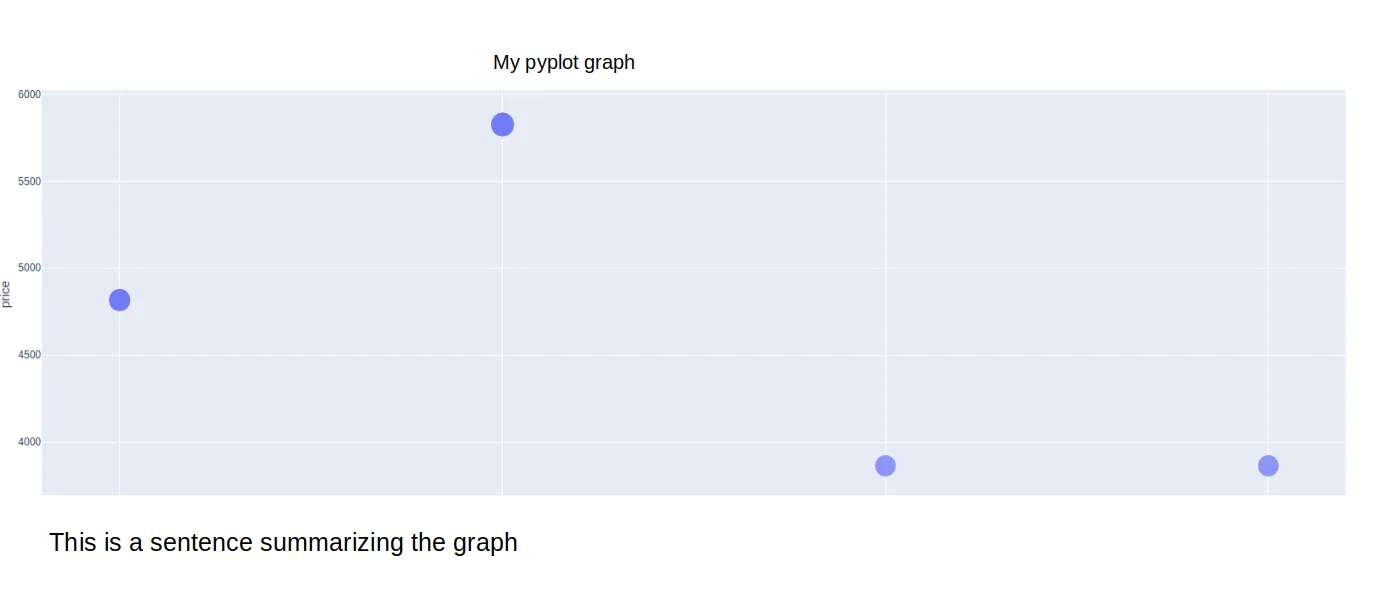The width and height of the screenshot is (1378, 612).
Task: Select the leftmost data point near 4800
Action: click(x=119, y=300)
